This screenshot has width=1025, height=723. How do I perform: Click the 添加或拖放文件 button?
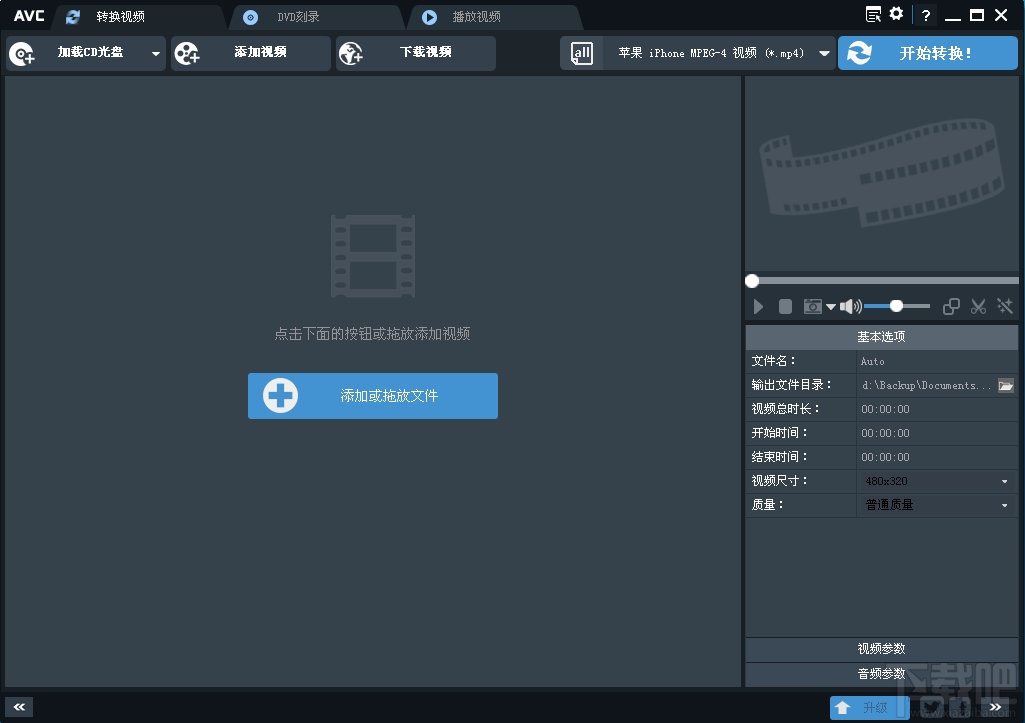pyautogui.click(x=372, y=396)
